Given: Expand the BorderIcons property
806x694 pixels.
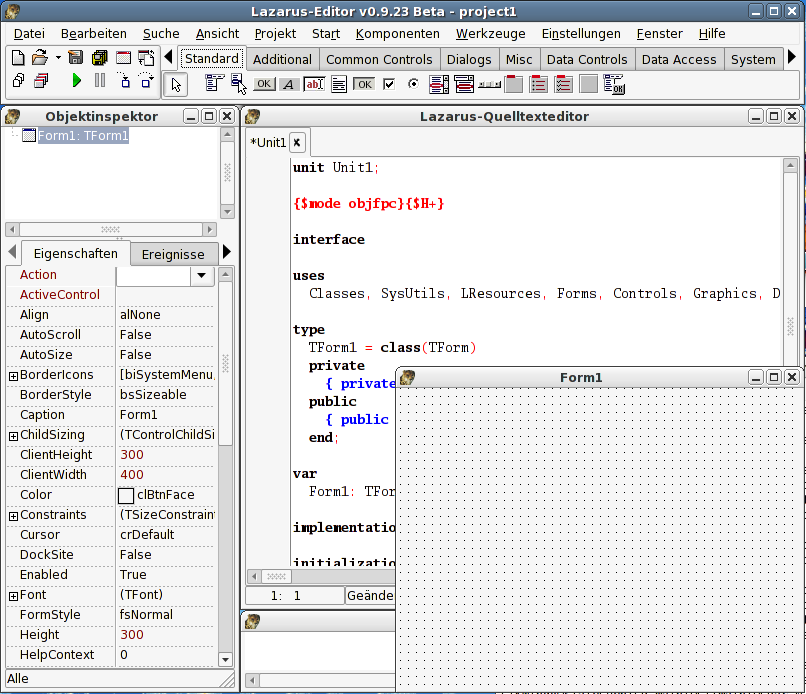Looking at the screenshot, I should coord(14,376).
